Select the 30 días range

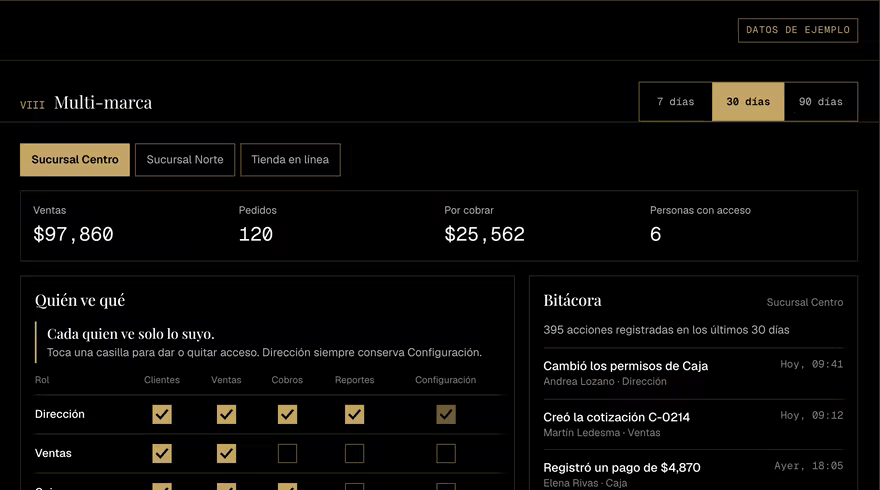[748, 102]
